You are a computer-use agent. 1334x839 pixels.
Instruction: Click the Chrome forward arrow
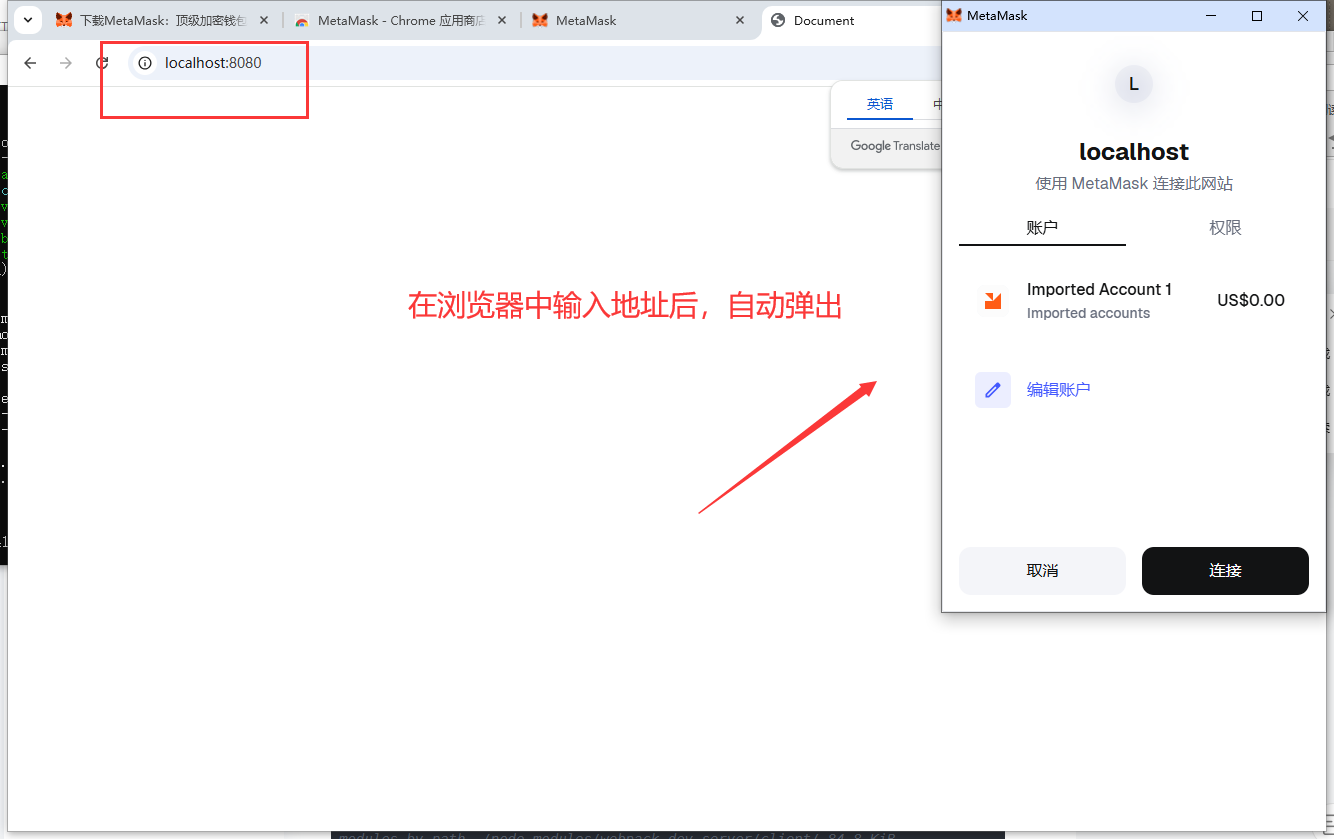(66, 63)
